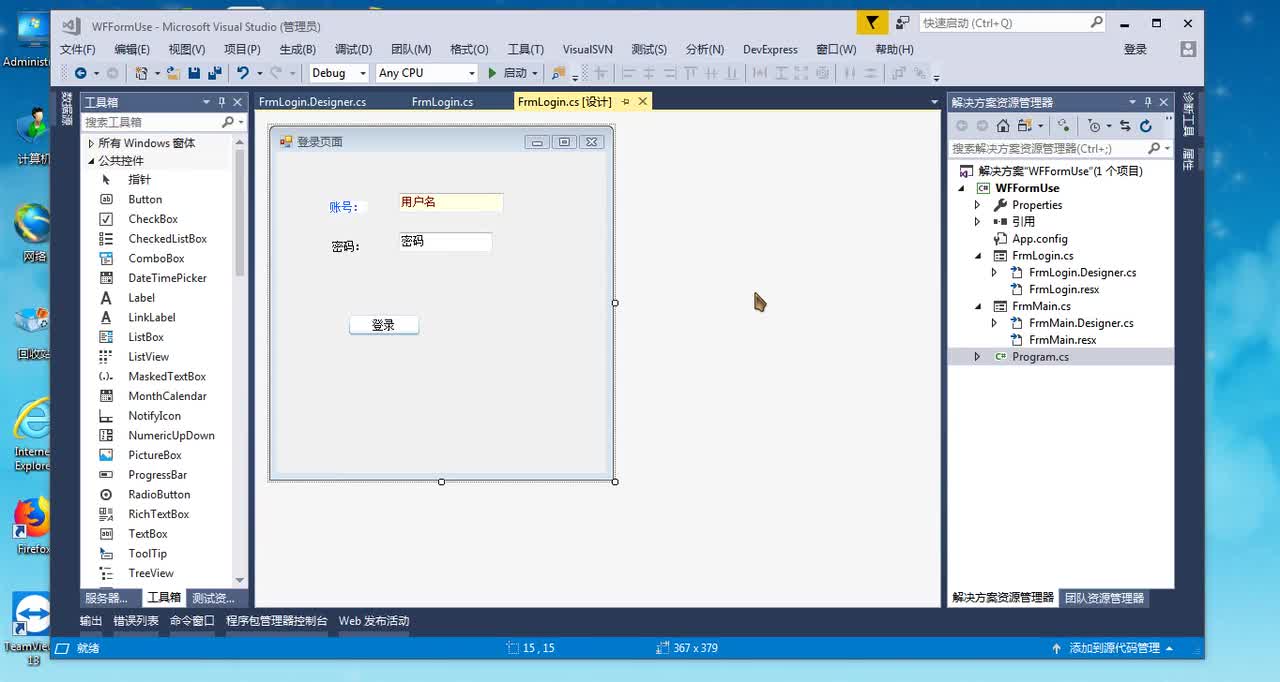Open the DevExpress menu
This screenshot has height=682, width=1280.
pos(770,49)
